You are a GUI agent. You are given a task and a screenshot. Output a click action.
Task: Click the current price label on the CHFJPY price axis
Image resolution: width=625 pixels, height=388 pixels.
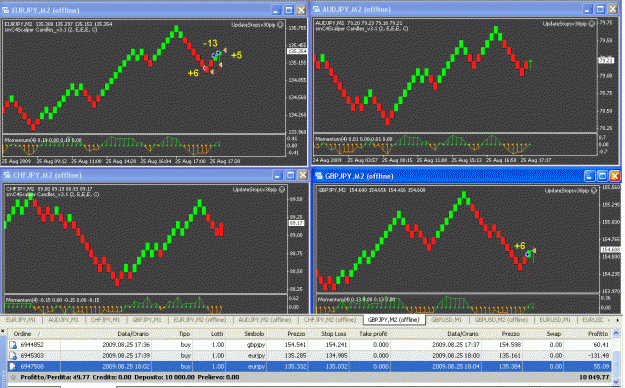click(296, 223)
